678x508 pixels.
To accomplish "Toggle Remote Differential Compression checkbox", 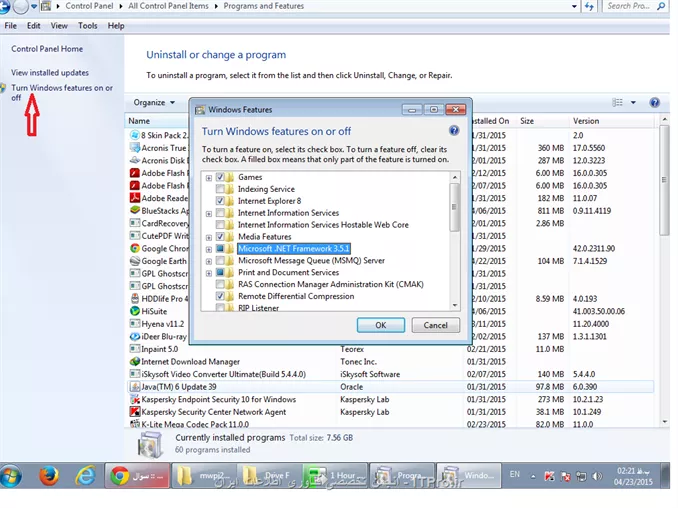I will 220,296.
